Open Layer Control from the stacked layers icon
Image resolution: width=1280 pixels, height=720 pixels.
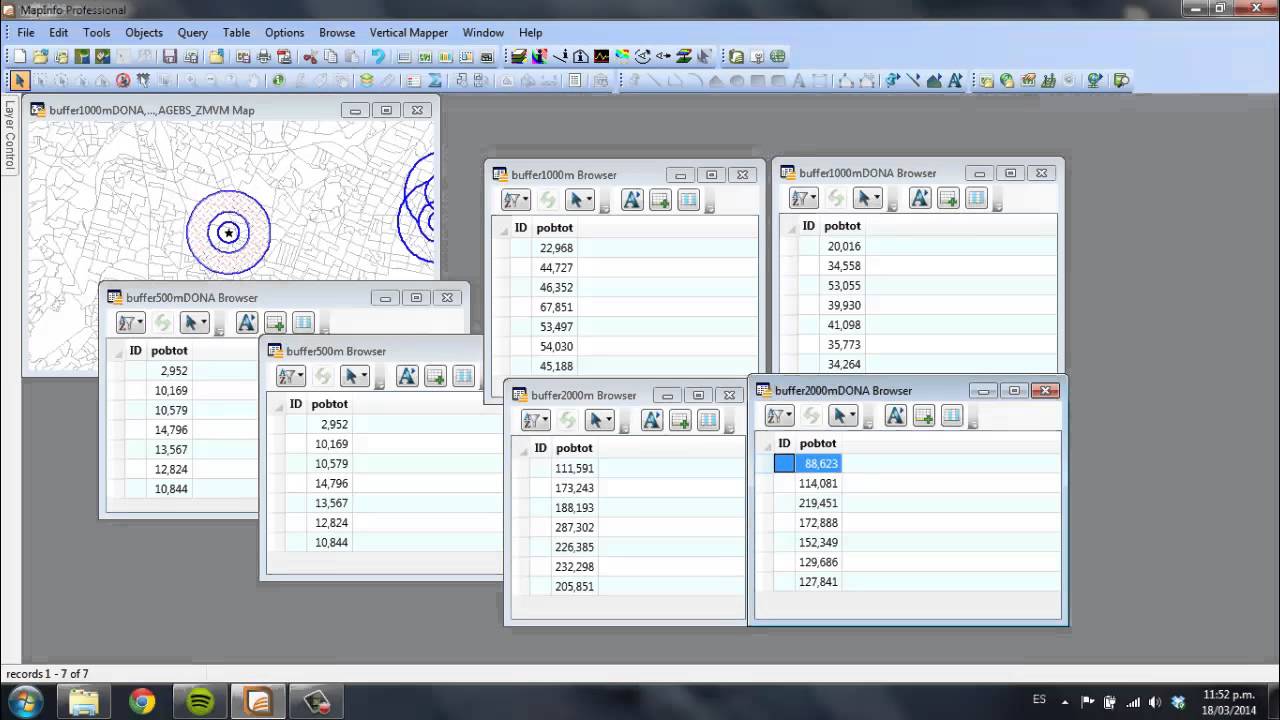pos(367,80)
